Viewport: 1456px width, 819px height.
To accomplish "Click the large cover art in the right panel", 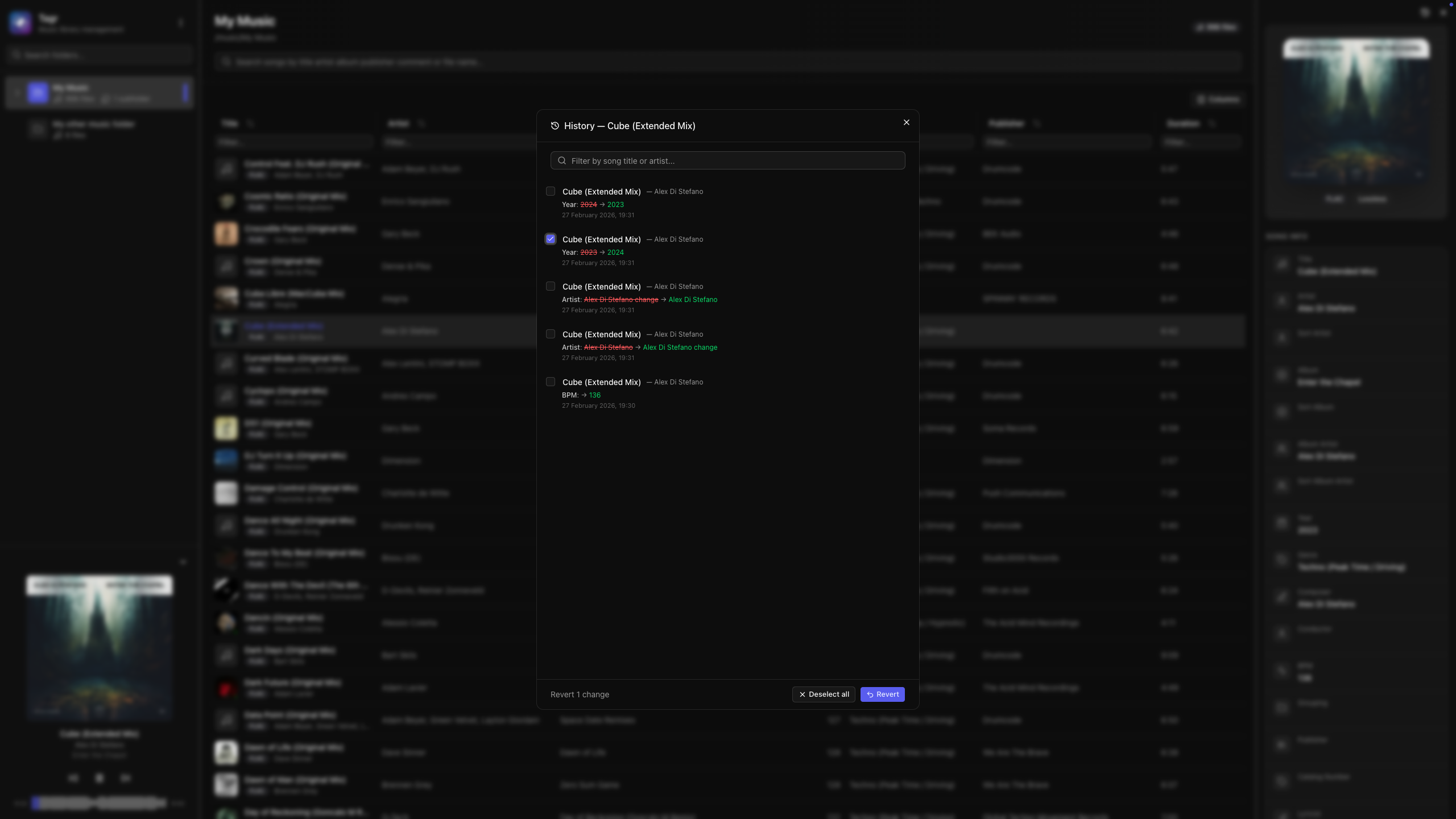I will pyautogui.click(x=1356, y=111).
